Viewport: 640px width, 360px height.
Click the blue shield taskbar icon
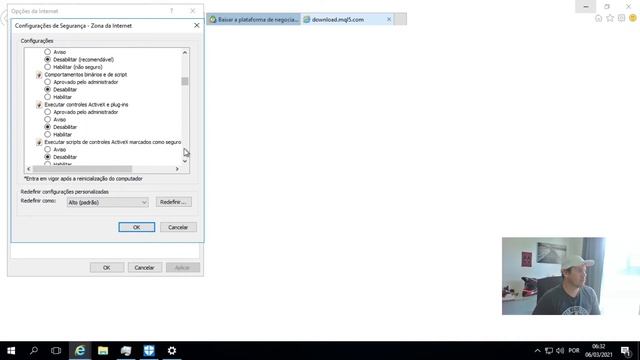(x=149, y=351)
